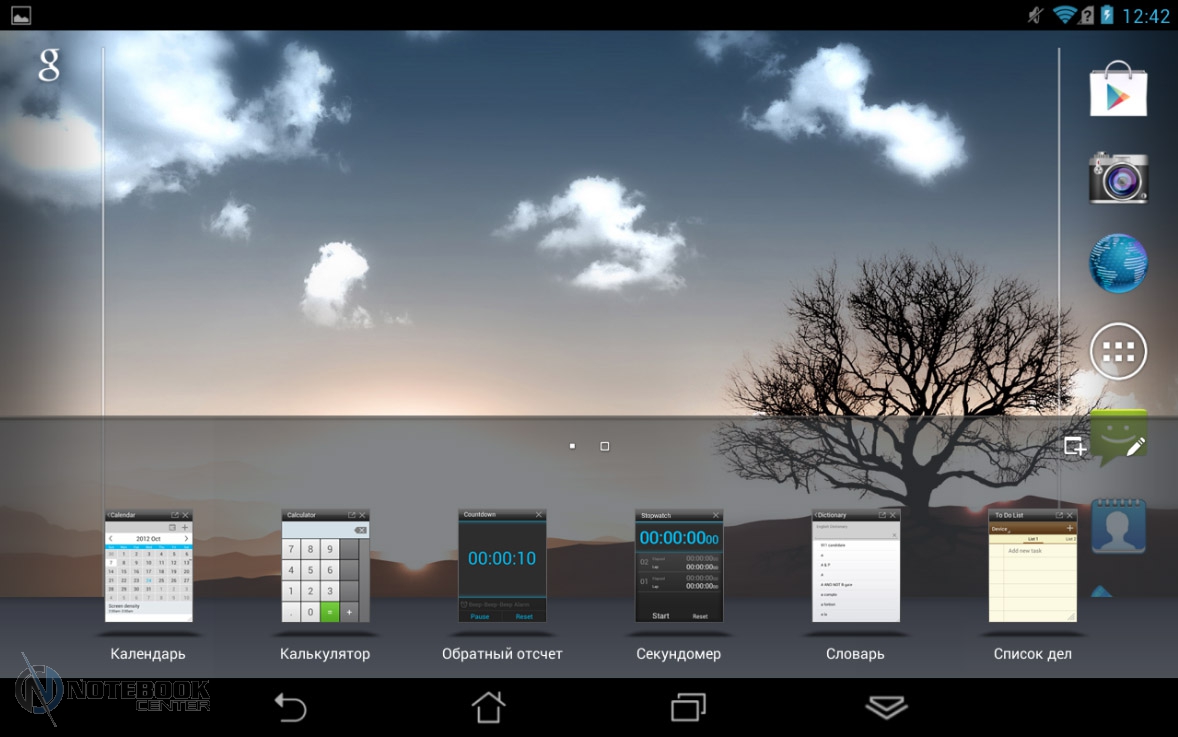Launch the Dictionary thumbnail
This screenshot has height=737, width=1178.
click(856, 566)
